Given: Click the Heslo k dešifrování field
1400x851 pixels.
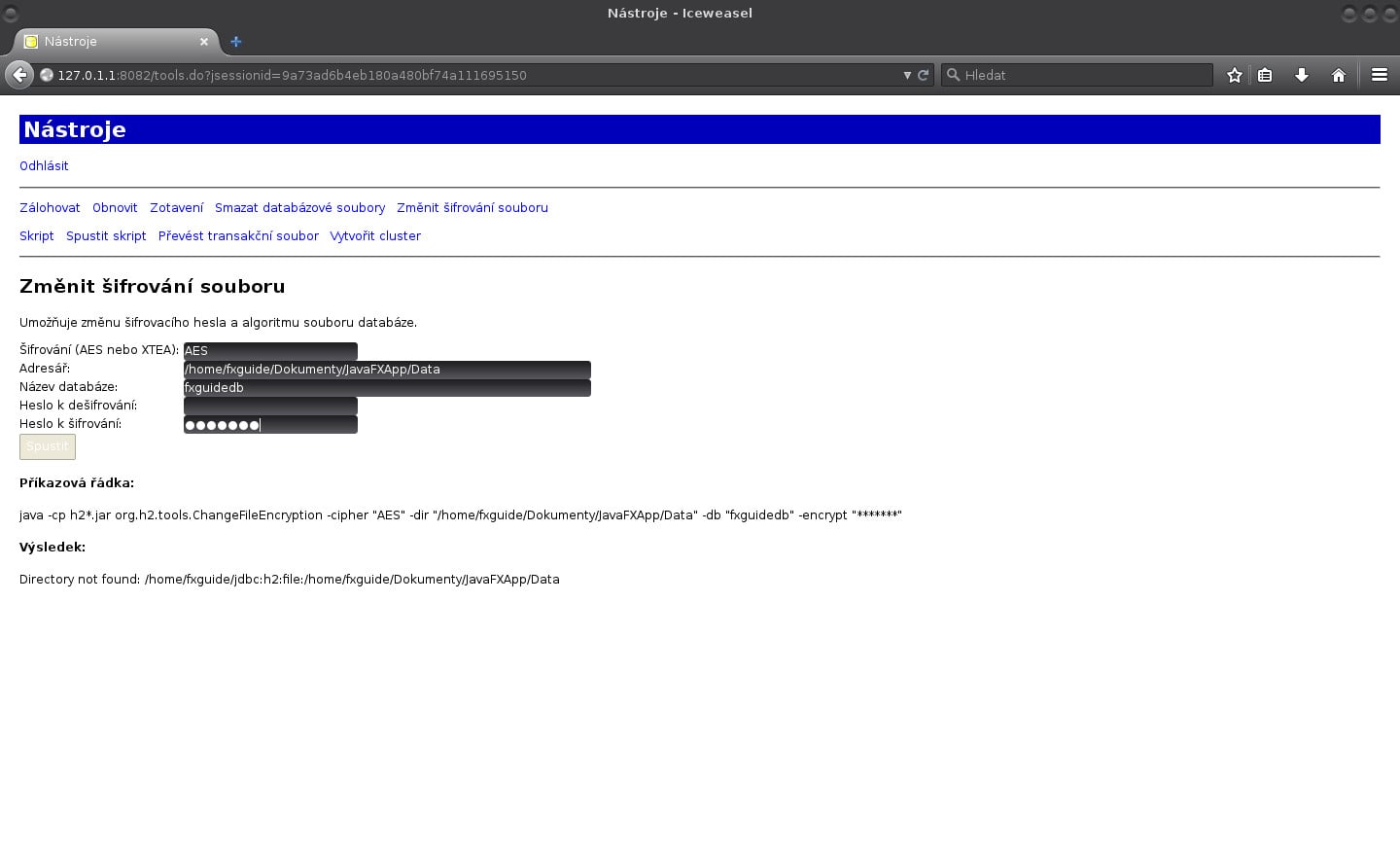Looking at the screenshot, I should [x=270, y=406].
